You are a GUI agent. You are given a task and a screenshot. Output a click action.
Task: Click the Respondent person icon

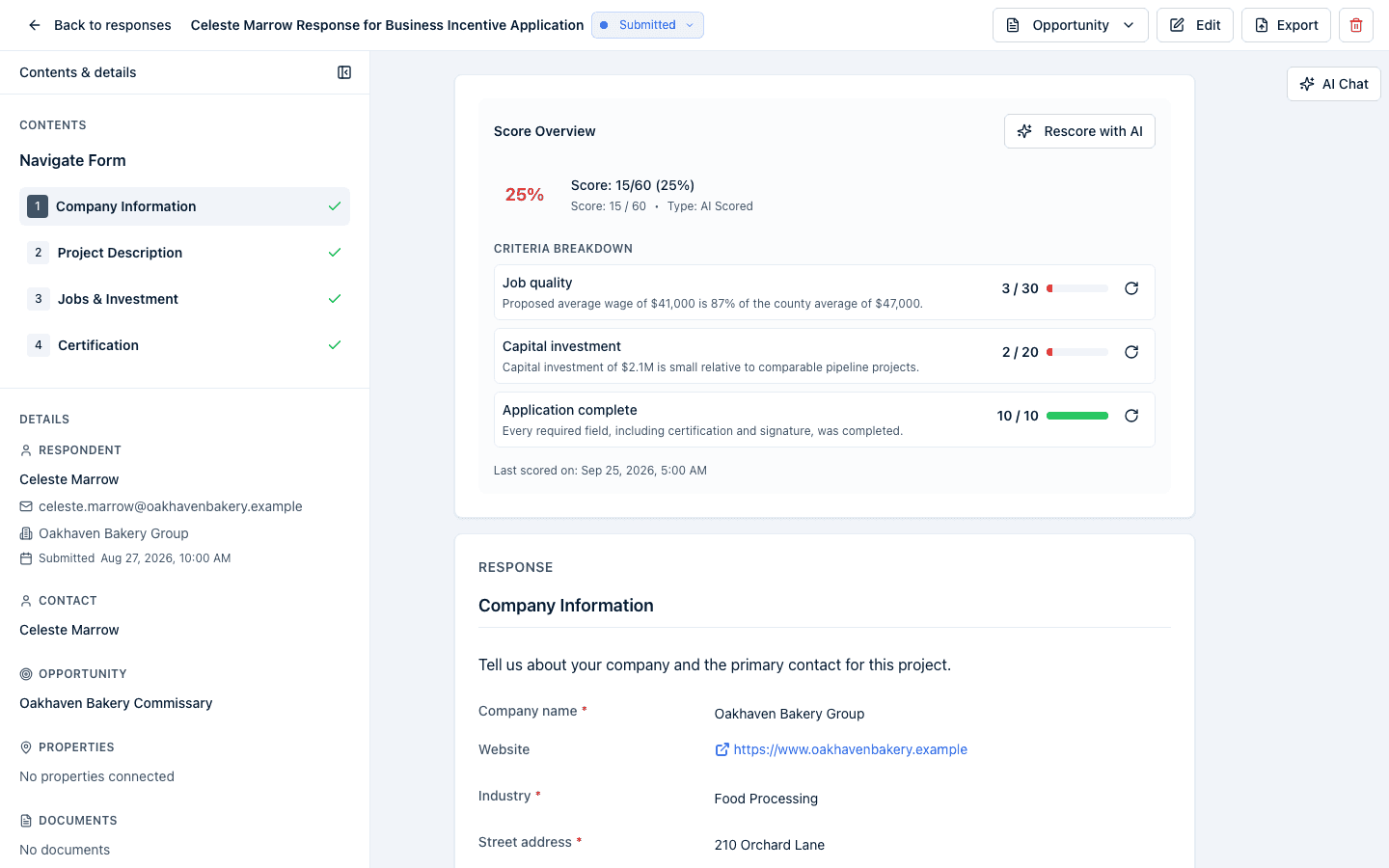[26, 450]
